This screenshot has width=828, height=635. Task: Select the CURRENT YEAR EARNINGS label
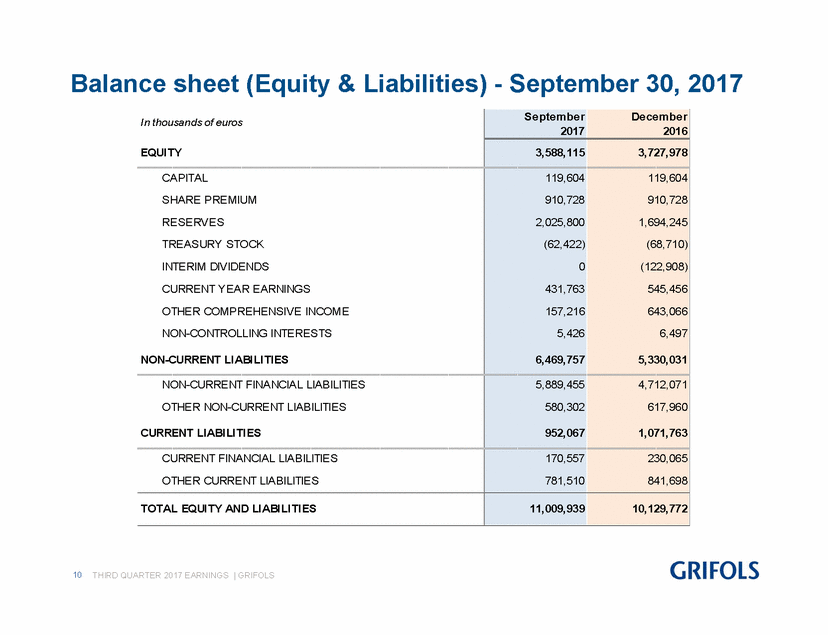[x=236, y=289]
